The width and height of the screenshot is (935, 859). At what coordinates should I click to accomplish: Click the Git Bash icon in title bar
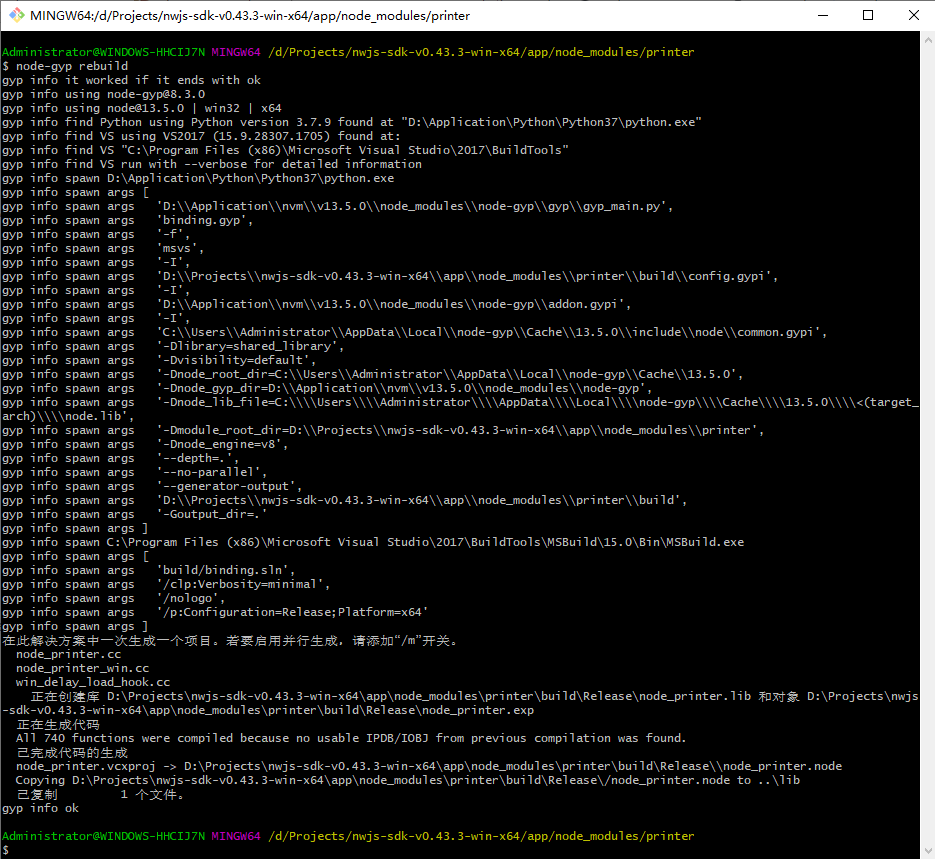(17, 15)
